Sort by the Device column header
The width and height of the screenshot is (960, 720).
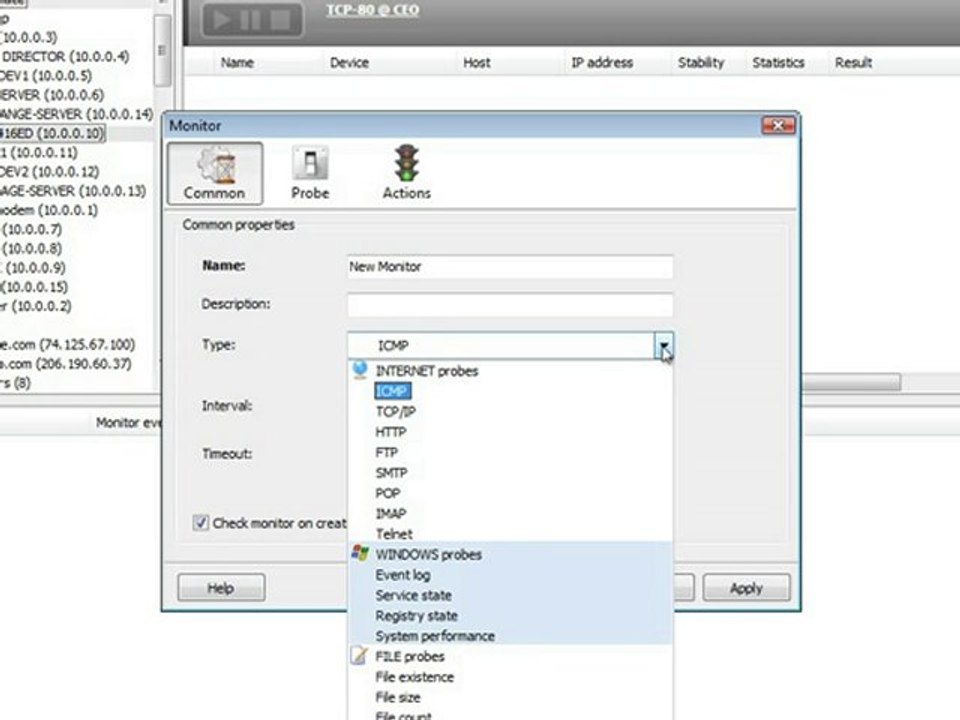349,62
